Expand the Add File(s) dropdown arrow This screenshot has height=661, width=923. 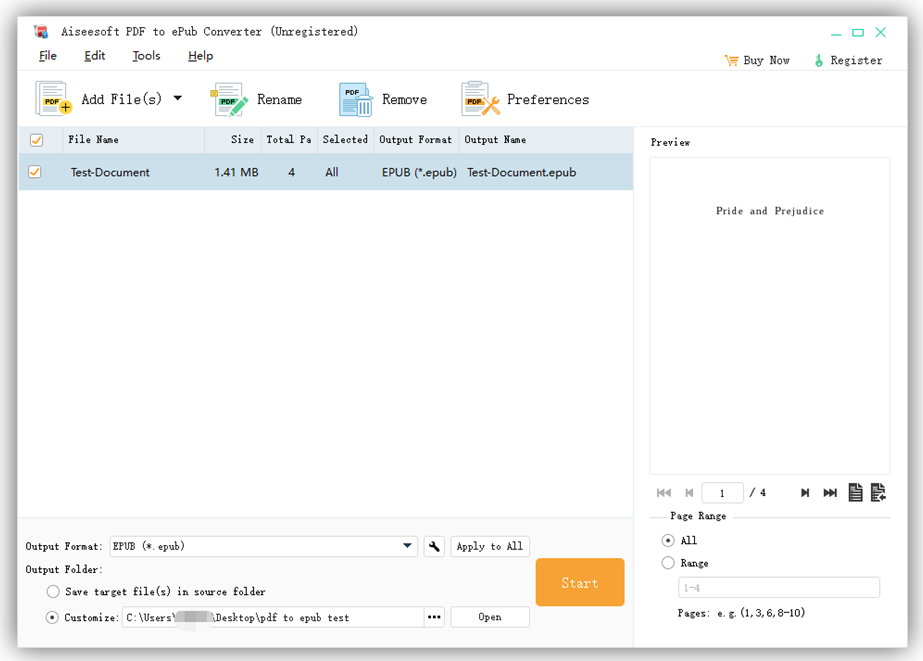click(178, 98)
